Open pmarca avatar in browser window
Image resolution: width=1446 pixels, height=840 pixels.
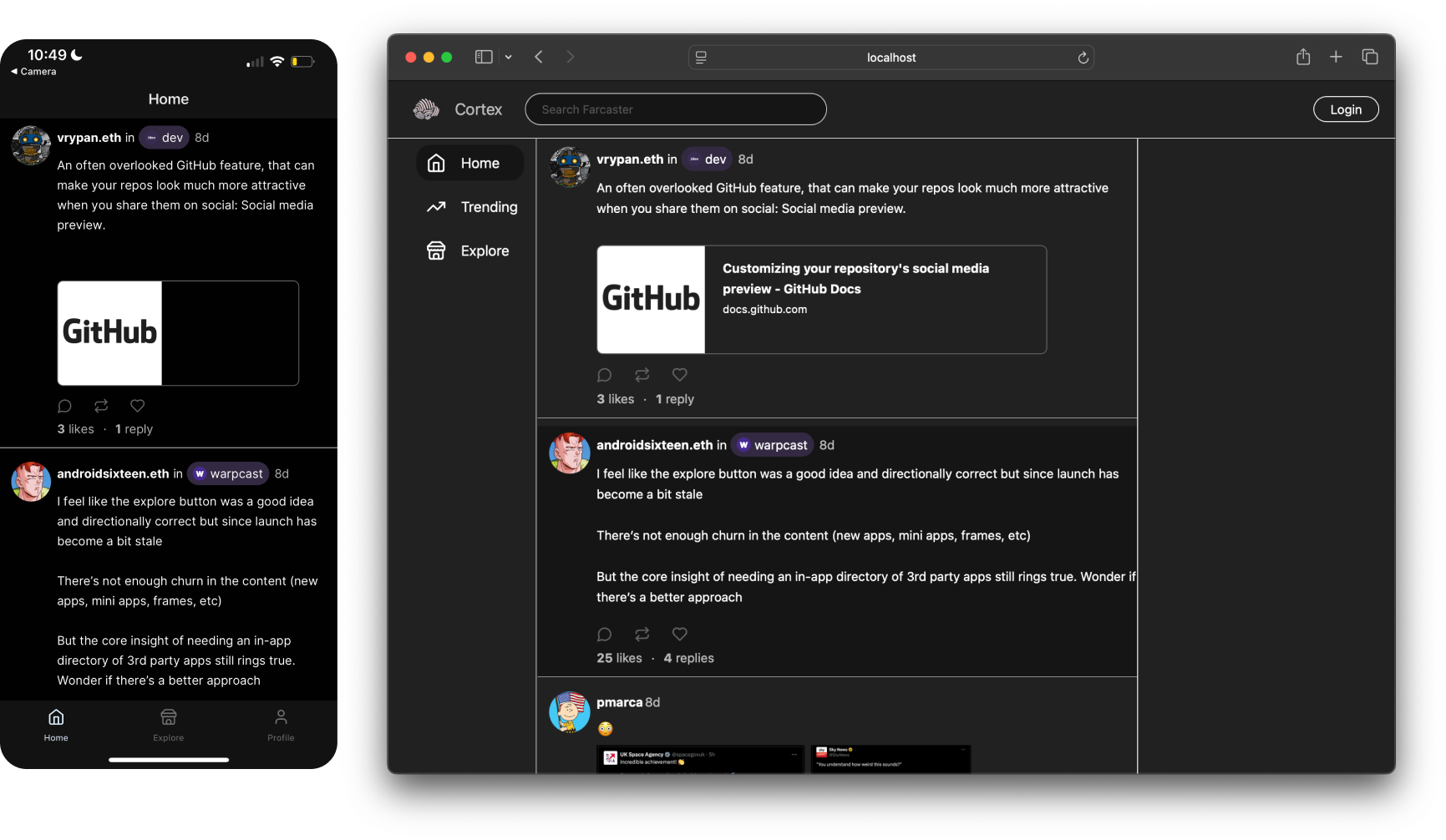click(570, 711)
